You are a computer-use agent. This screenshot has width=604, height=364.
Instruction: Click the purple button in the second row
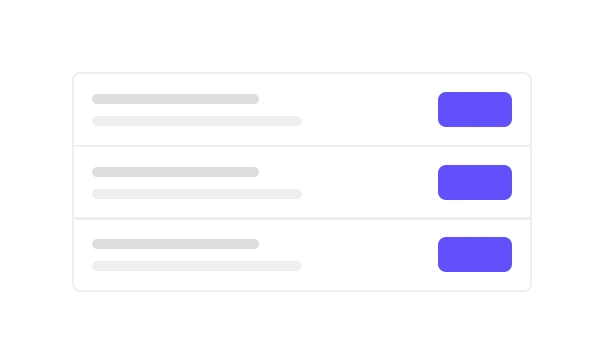coord(475,183)
